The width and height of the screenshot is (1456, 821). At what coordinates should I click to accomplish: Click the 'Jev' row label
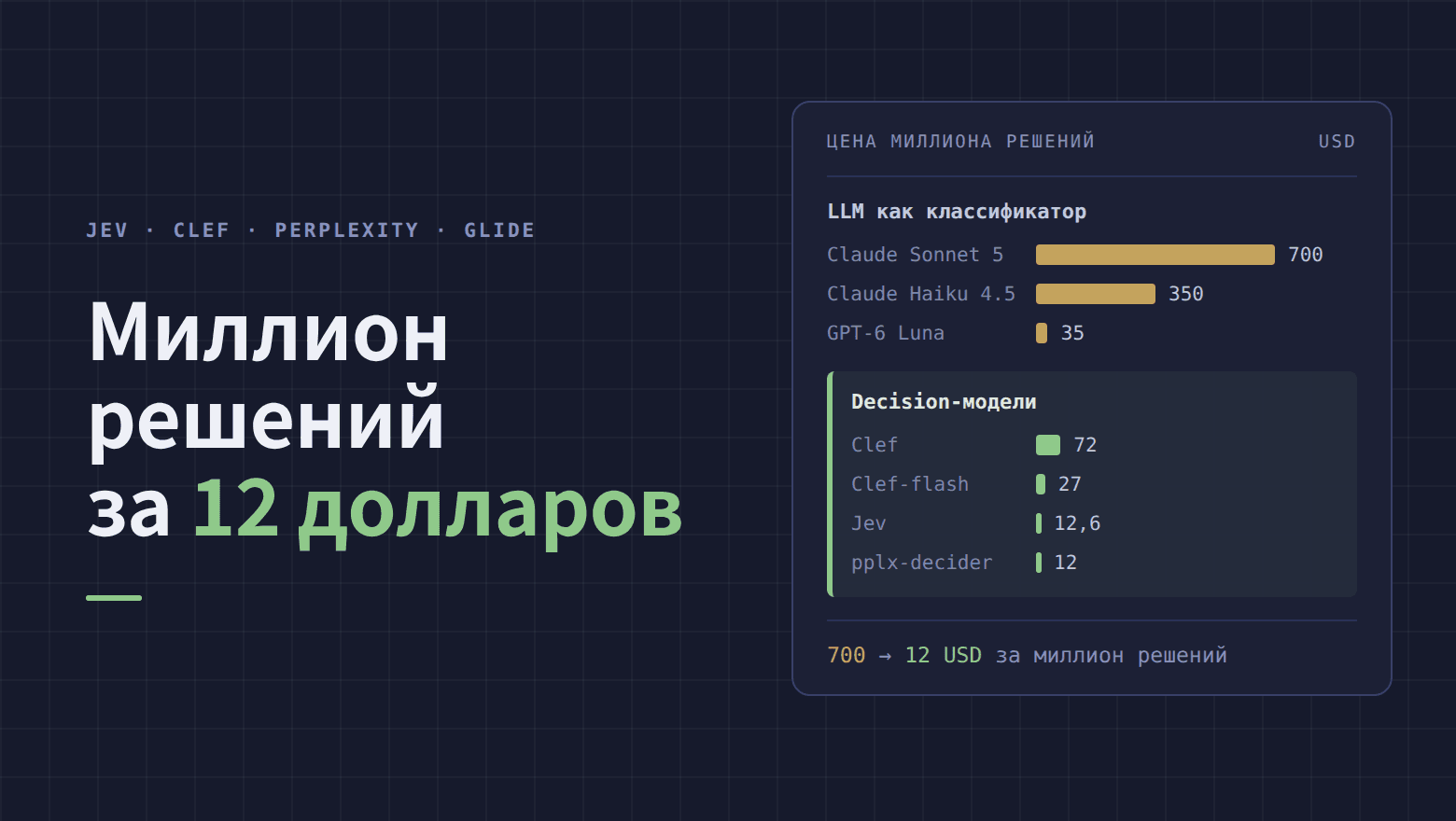tap(869, 523)
